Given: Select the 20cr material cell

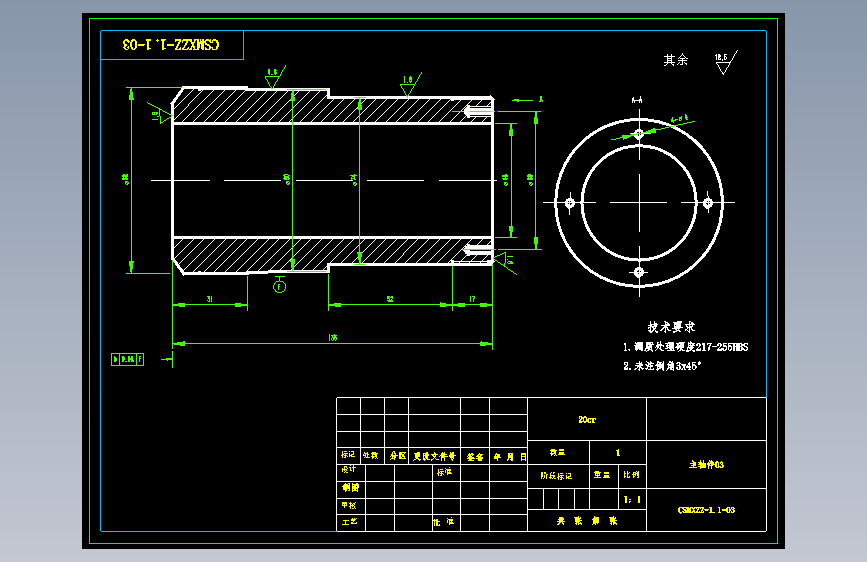Looking at the screenshot, I should pos(587,420).
